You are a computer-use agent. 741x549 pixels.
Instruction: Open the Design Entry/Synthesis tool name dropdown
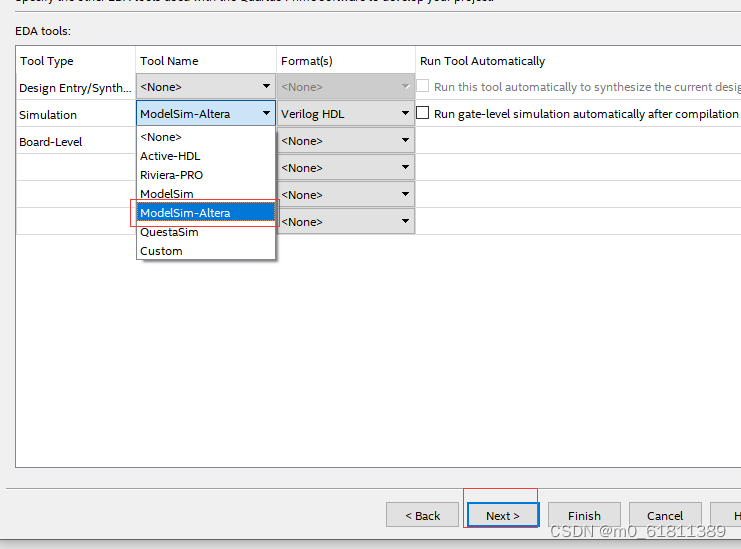[x=206, y=86]
